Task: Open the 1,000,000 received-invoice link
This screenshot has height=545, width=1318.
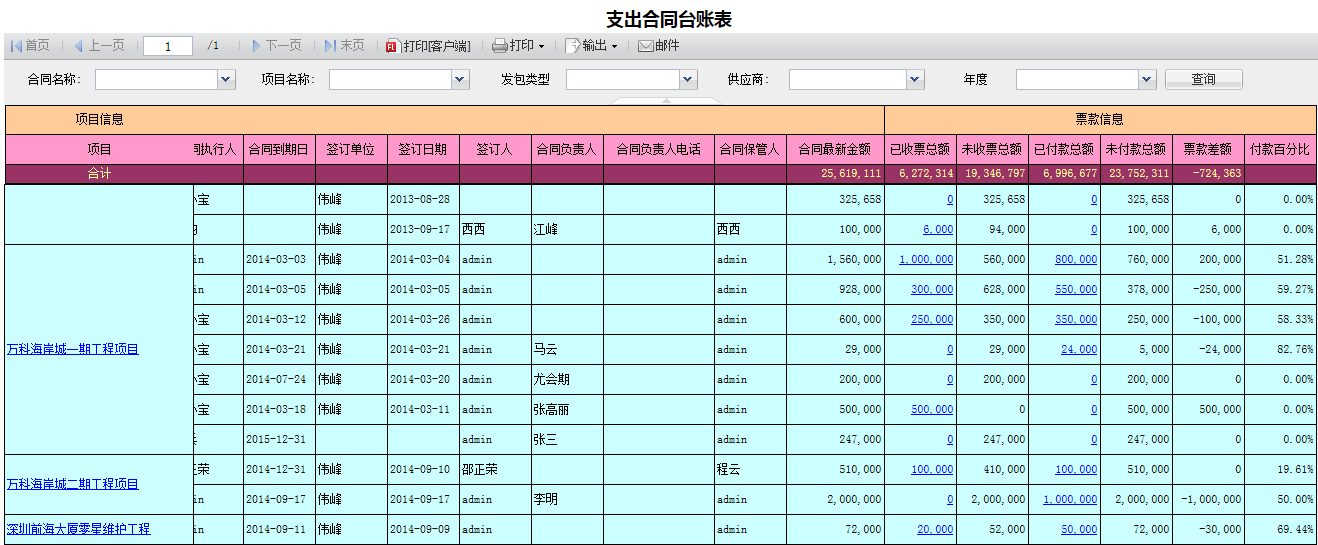Action: (x=926, y=260)
